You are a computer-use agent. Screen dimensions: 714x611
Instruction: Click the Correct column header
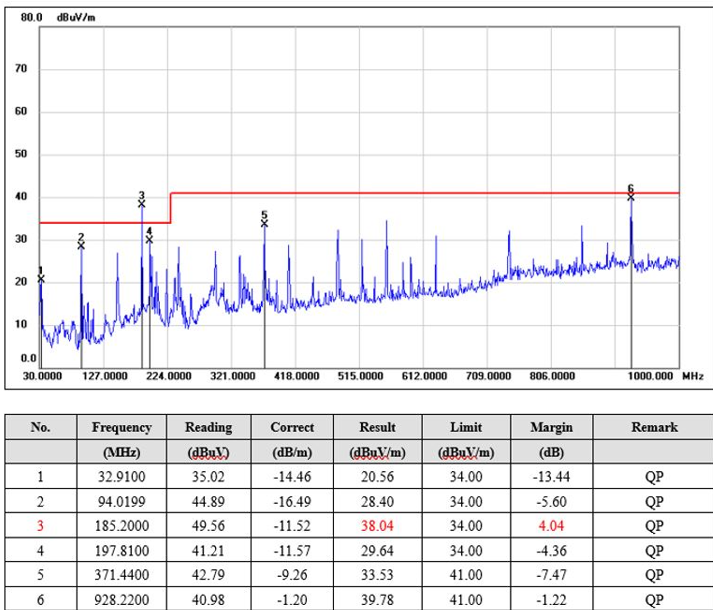(292, 427)
